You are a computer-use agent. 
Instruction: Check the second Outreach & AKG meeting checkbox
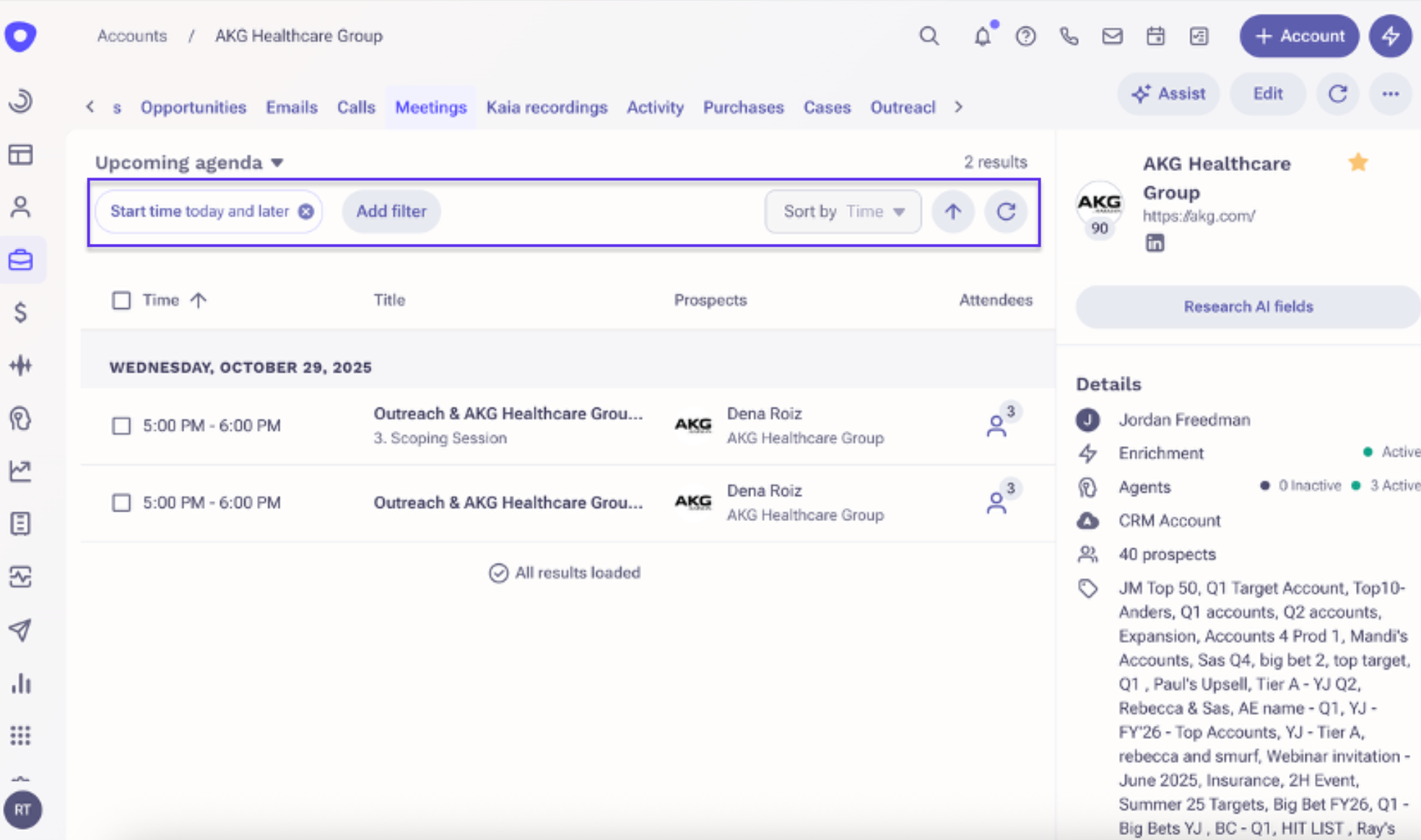[121, 502]
